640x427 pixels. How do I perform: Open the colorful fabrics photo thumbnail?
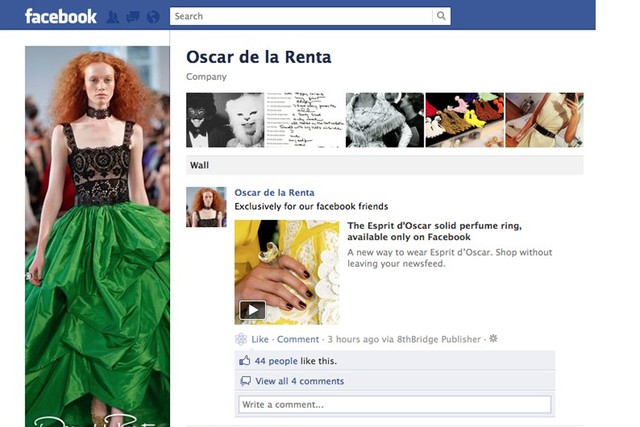pos(464,120)
